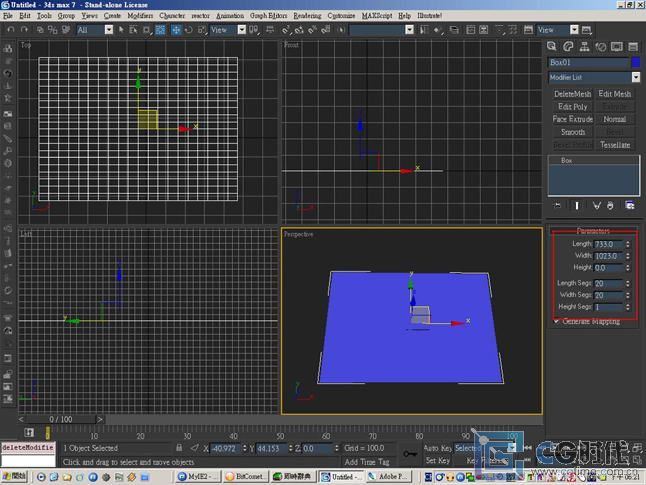This screenshot has height=485, width=646.
Task: Click the Box01 object name field
Action: 588,62
